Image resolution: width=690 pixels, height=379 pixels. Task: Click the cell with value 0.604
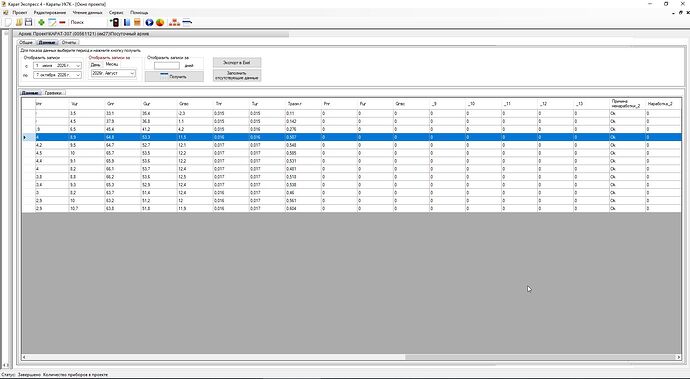[x=303, y=209]
